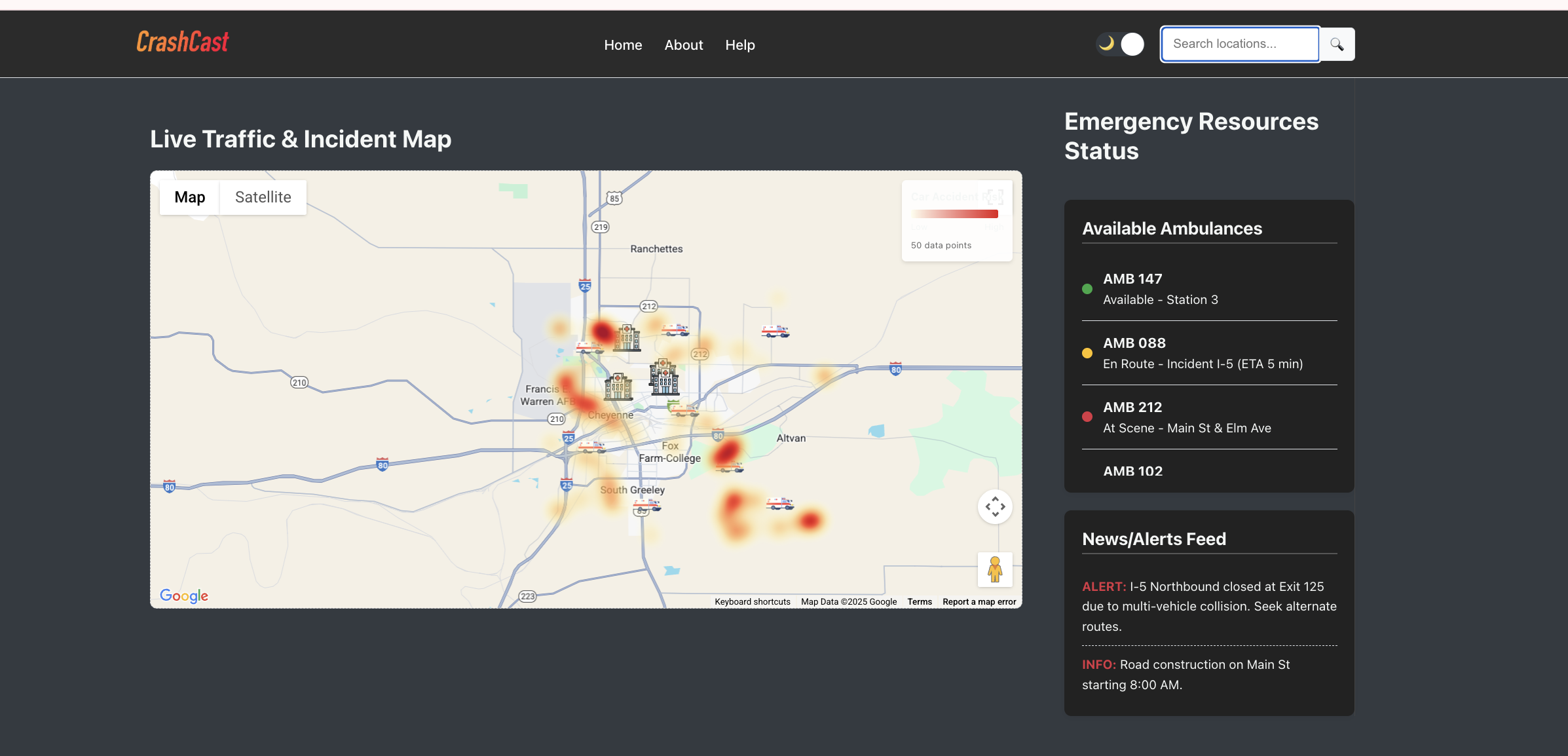
Task: Click the Keyboard shortcuts button
Action: (x=752, y=601)
